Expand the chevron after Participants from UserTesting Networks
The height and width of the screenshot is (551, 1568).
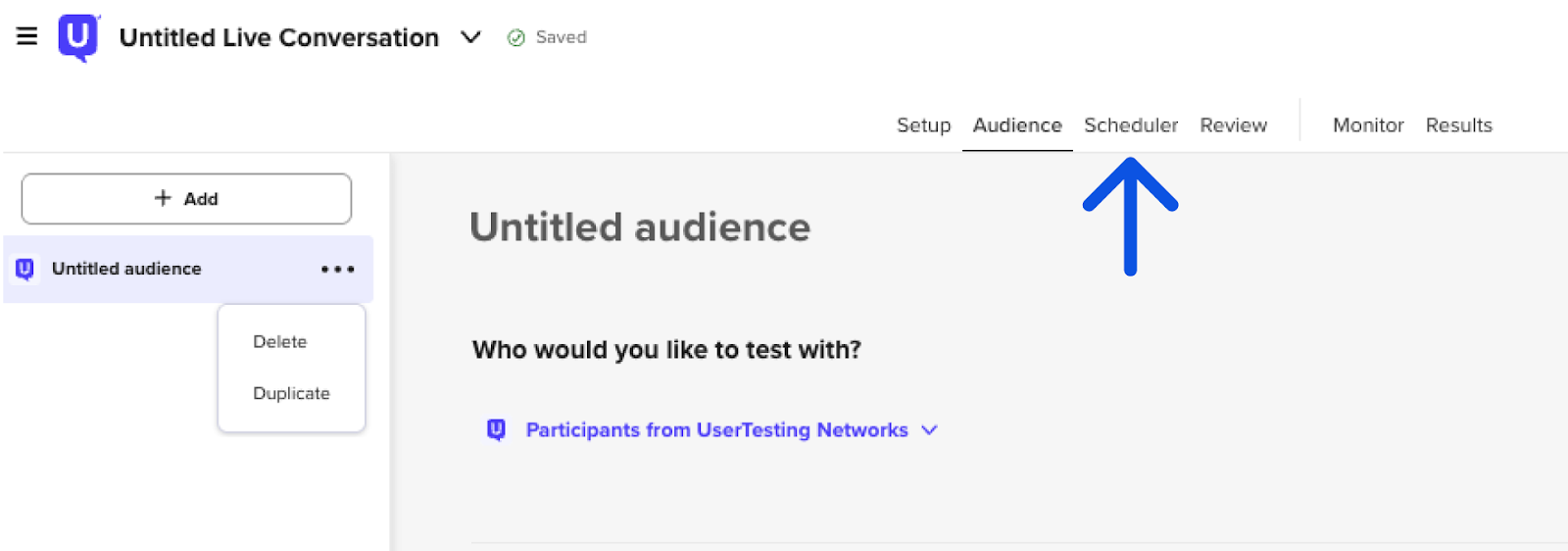point(930,430)
